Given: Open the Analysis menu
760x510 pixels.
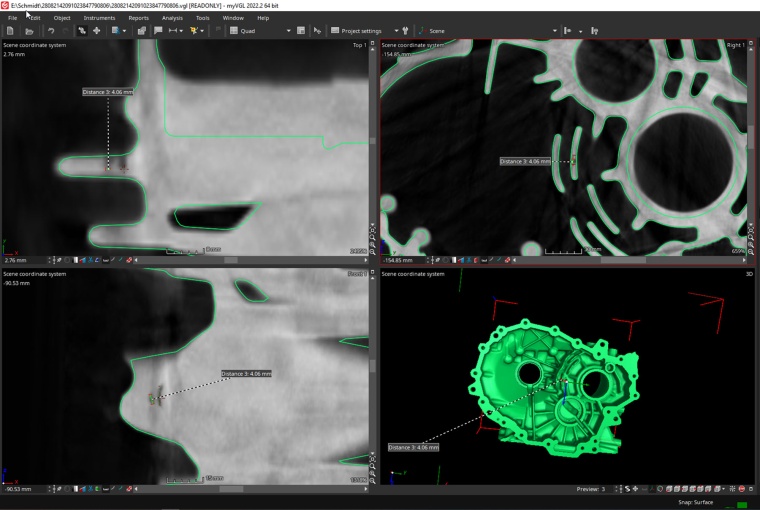Looking at the screenshot, I should pyautogui.click(x=172, y=18).
